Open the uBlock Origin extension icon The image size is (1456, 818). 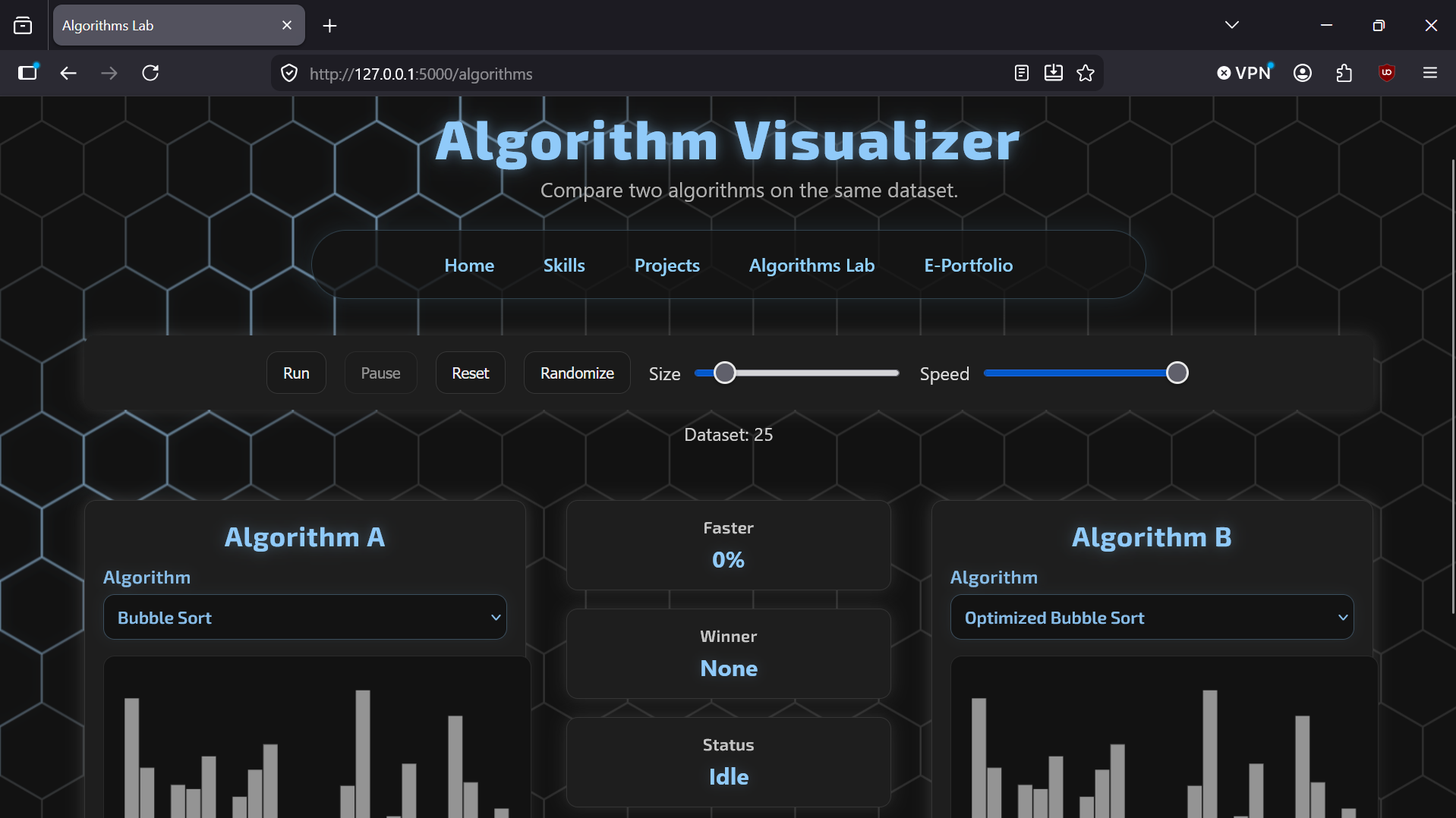pos(1387,73)
